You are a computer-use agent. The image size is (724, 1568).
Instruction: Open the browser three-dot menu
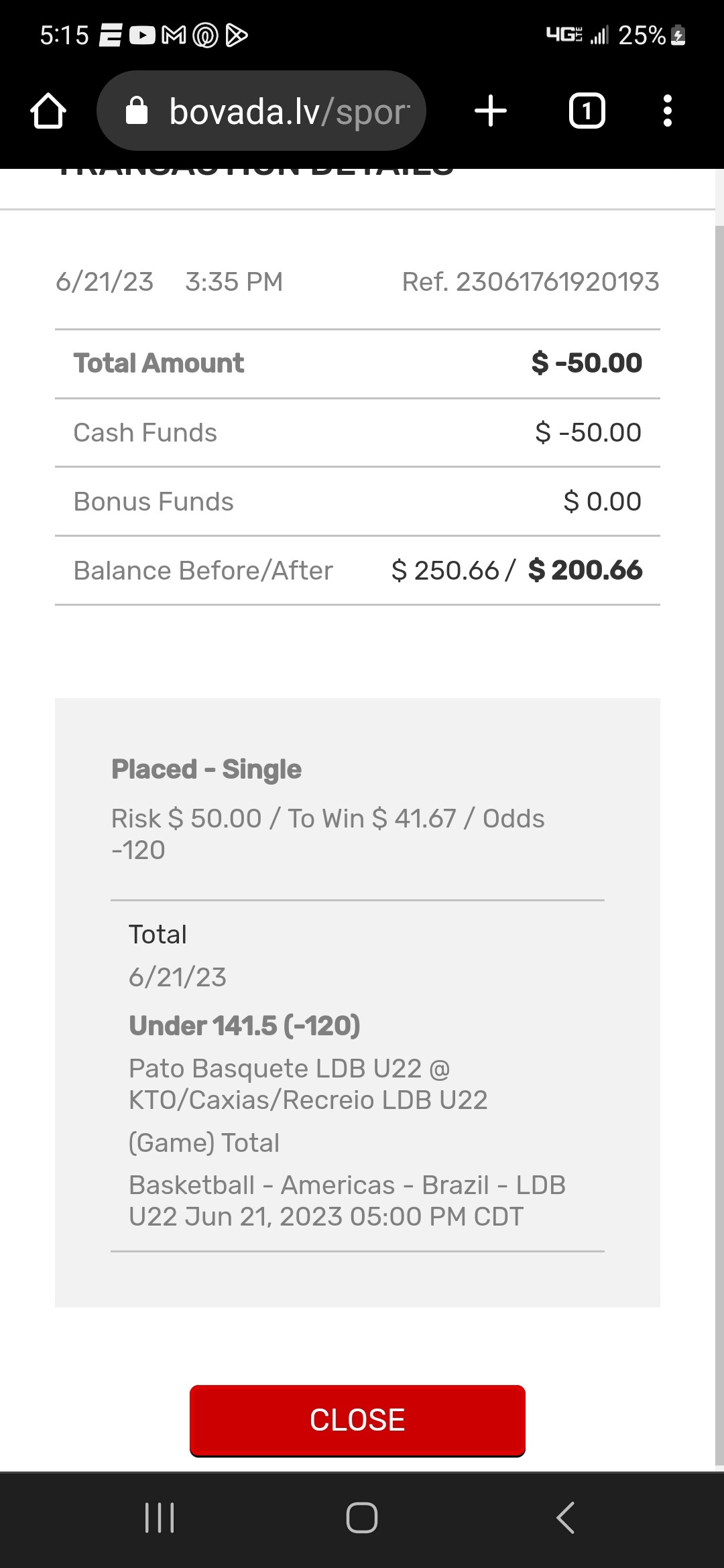click(667, 111)
